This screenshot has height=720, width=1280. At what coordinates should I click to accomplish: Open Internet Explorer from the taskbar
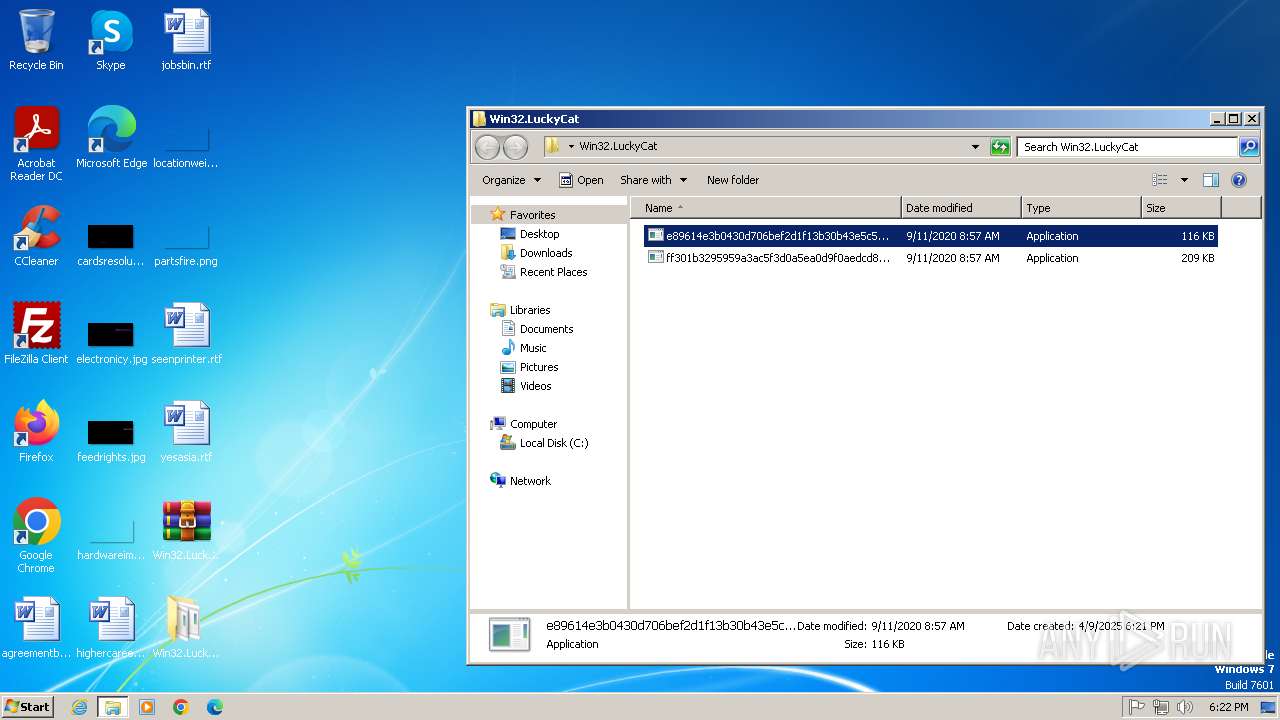(x=79, y=707)
